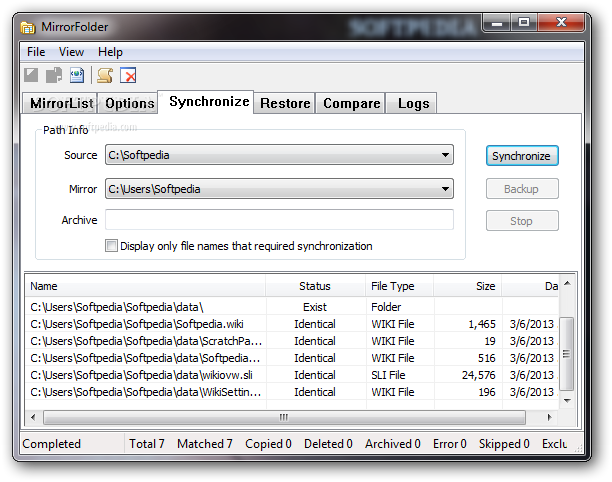Select the row data\ScratchPa...
The image size is (612, 482).
[x=292, y=341]
